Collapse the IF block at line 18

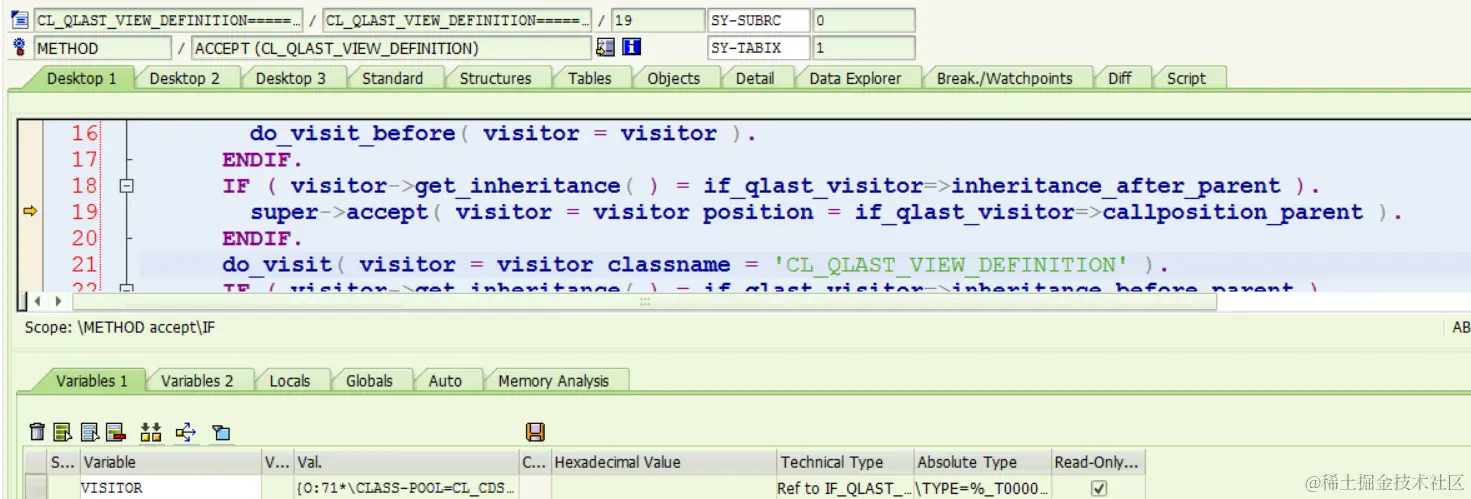point(126,185)
